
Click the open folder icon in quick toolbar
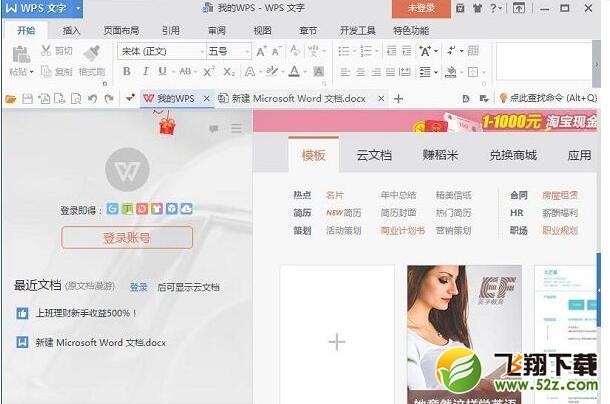(11, 99)
